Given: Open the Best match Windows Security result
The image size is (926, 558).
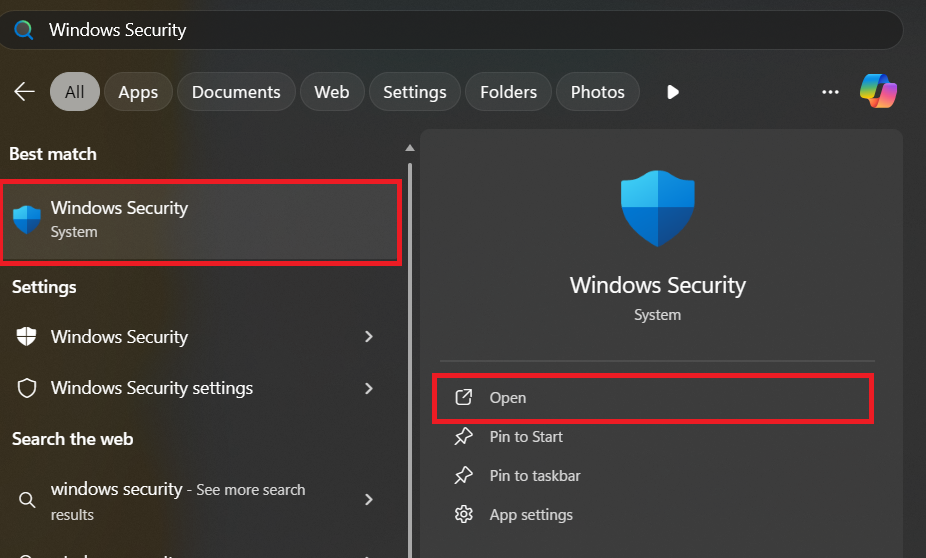Looking at the screenshot, I should pyautogui.click(x=200, y=220).
